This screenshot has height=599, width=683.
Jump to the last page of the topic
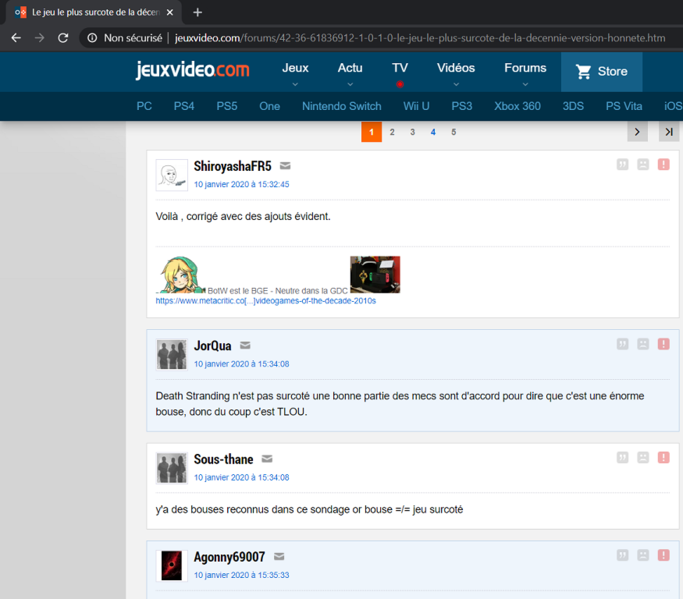point(668,132)
